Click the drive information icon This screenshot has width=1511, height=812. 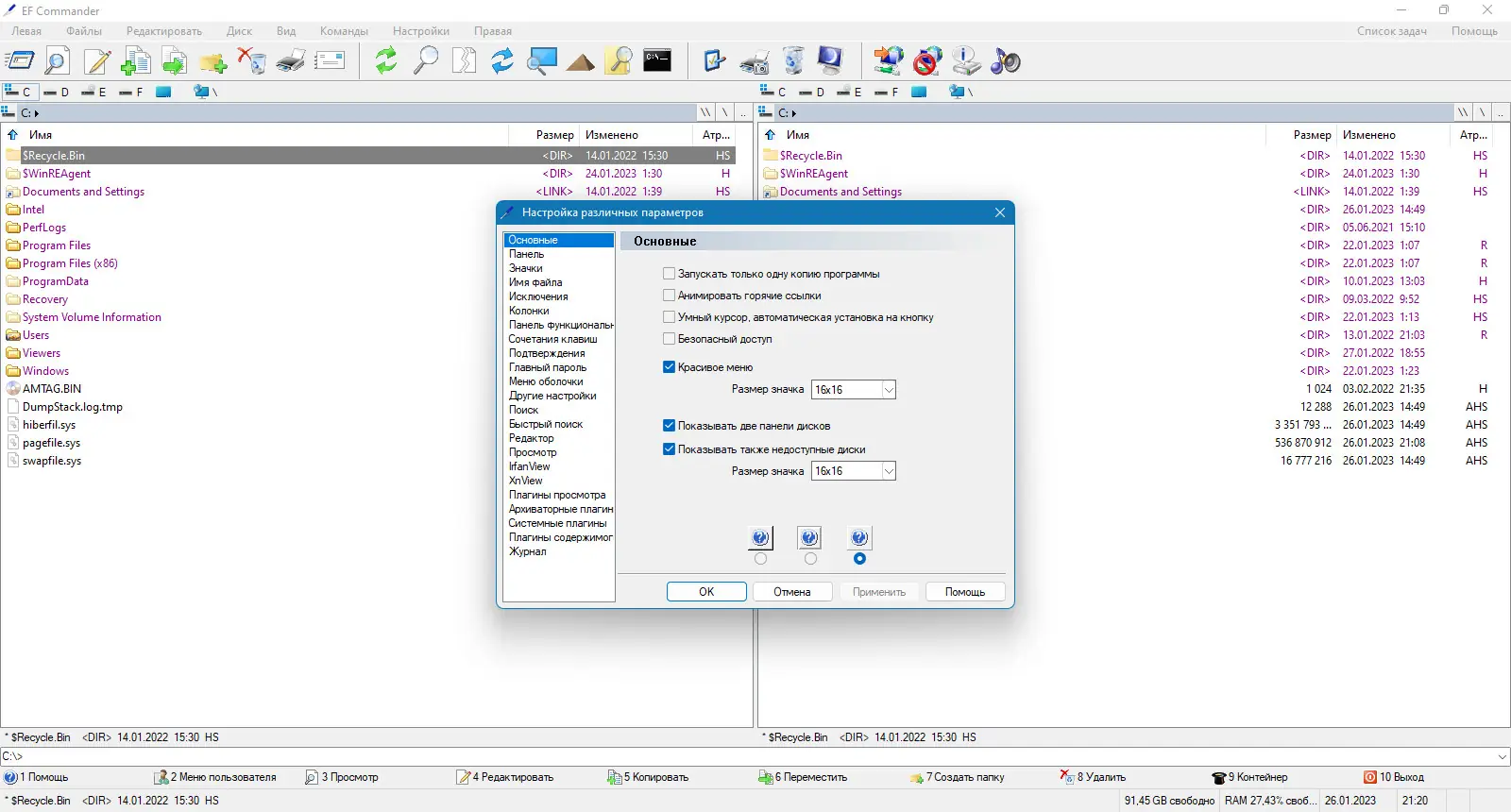click(x=965, y=61)
